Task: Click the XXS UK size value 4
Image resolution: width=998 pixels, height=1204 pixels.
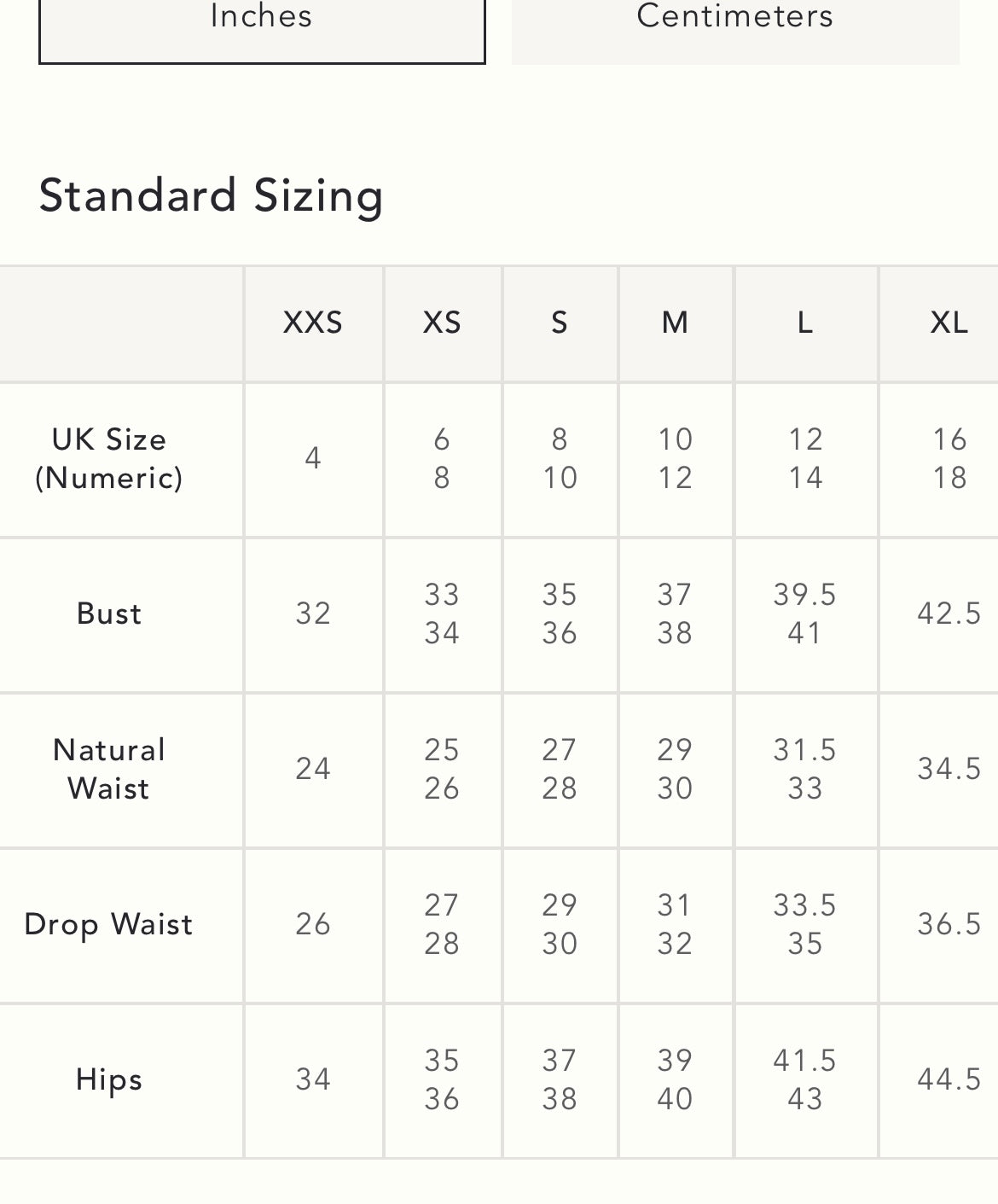Action: coord(313,458)
